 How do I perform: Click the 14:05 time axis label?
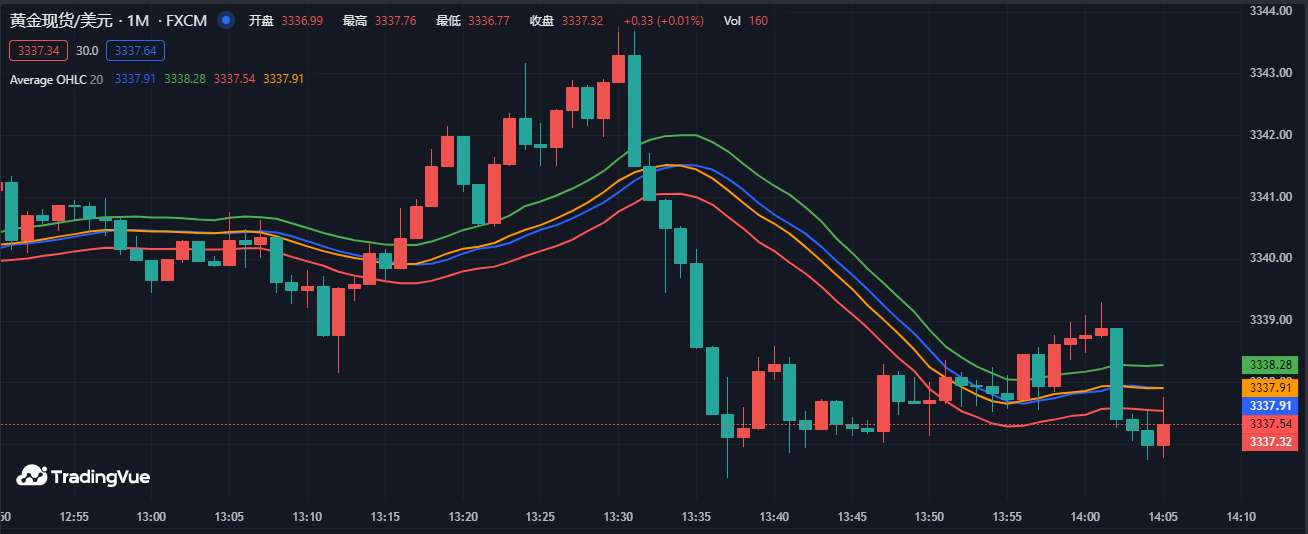coord(1162,517)
